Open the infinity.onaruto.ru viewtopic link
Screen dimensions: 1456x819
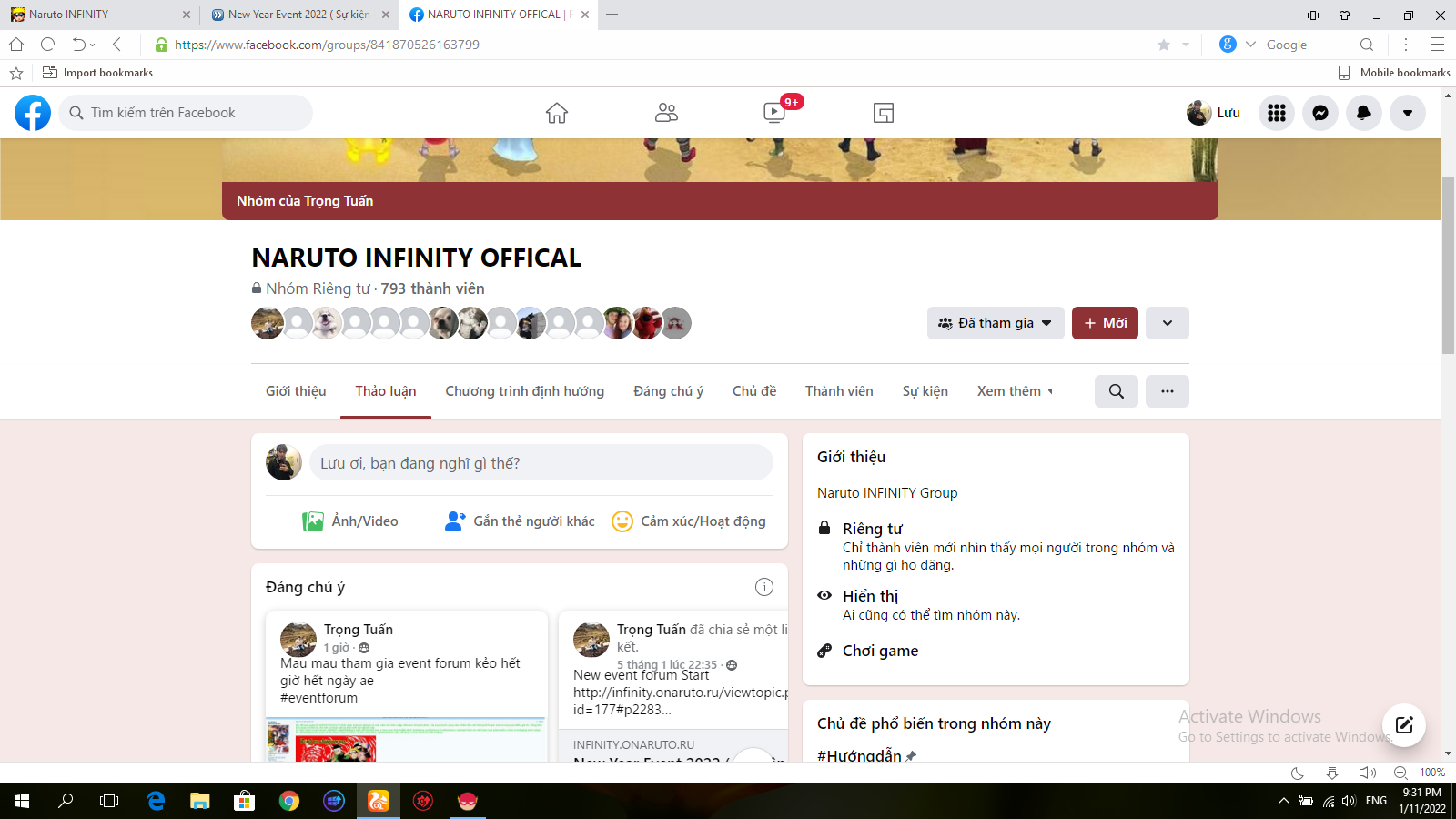pyautogui.click(x=681, y=701)
